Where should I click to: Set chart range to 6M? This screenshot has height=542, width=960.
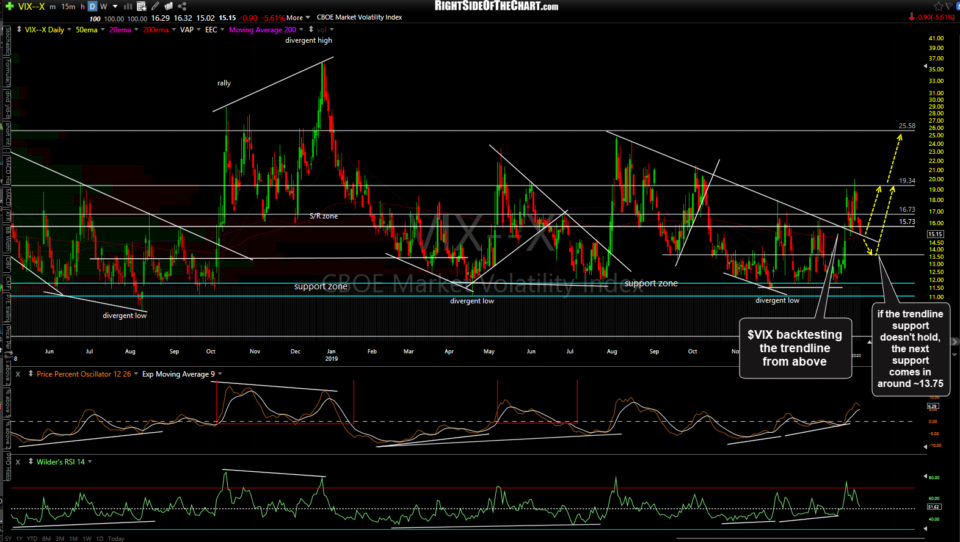[47, 538]
